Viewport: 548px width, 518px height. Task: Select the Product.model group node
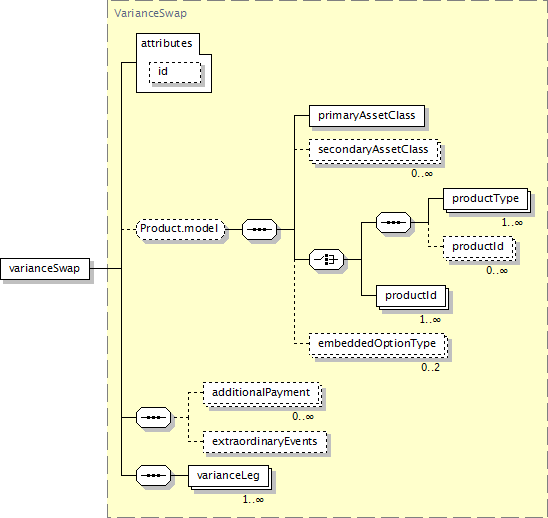point(180,229)
